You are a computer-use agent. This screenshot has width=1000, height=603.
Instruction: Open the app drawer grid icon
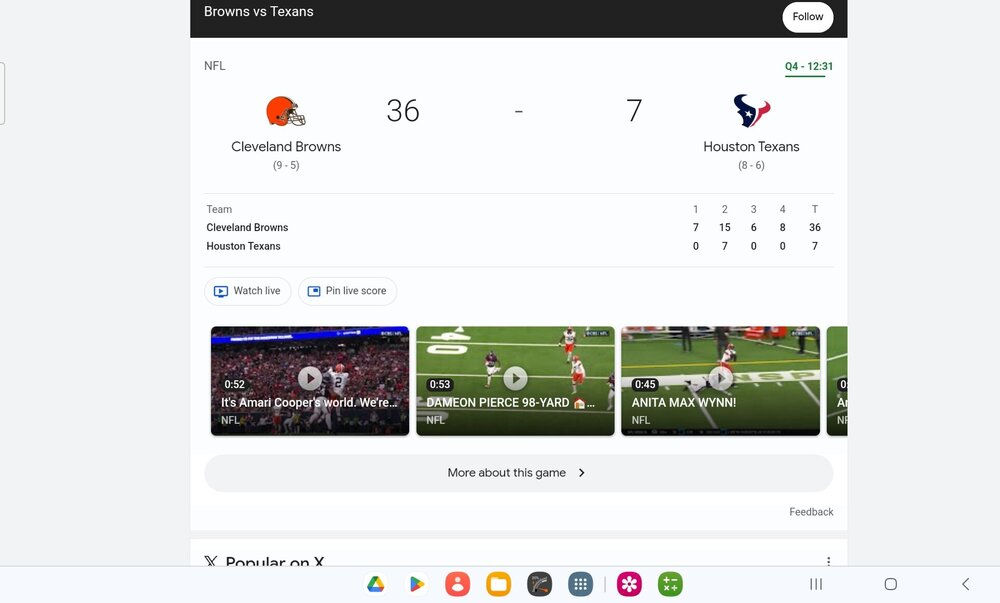click(580, 584)
